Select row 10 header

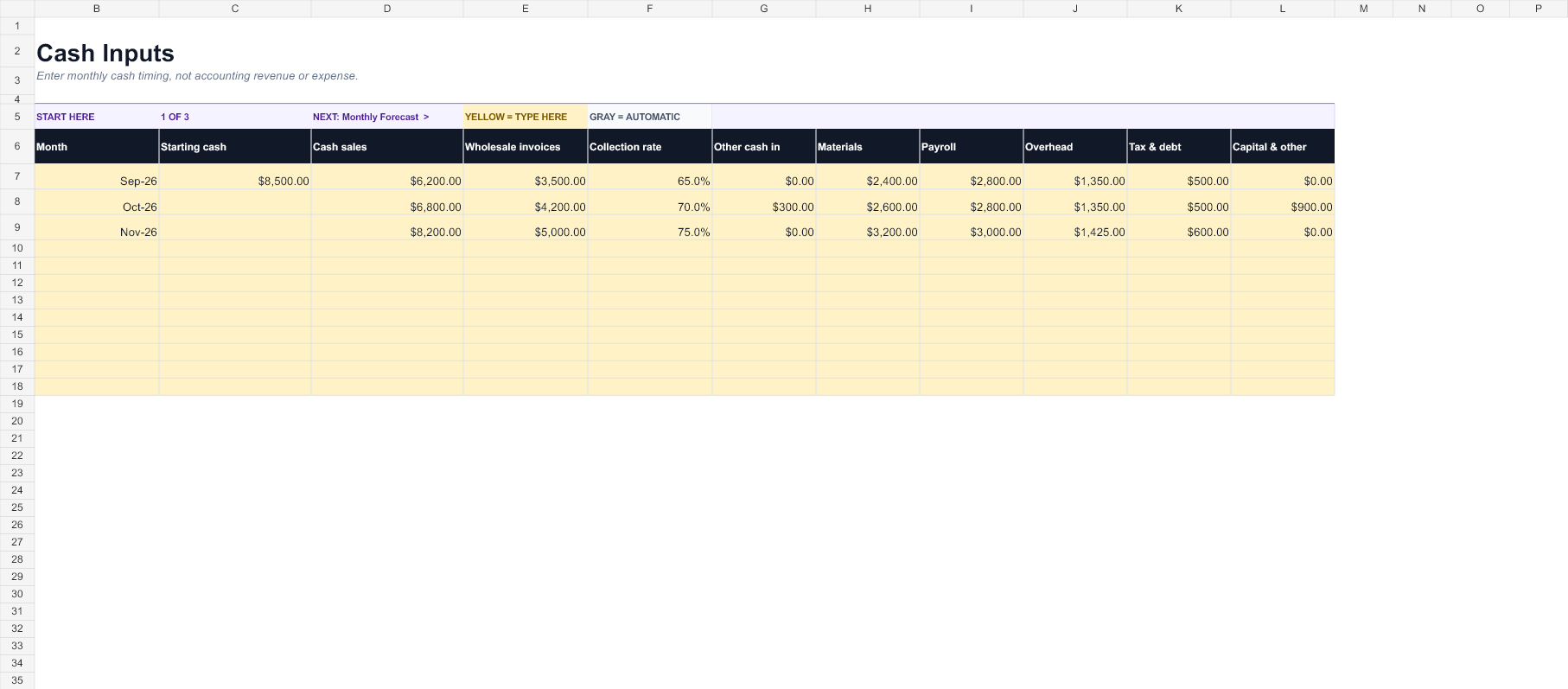point(17,248)
